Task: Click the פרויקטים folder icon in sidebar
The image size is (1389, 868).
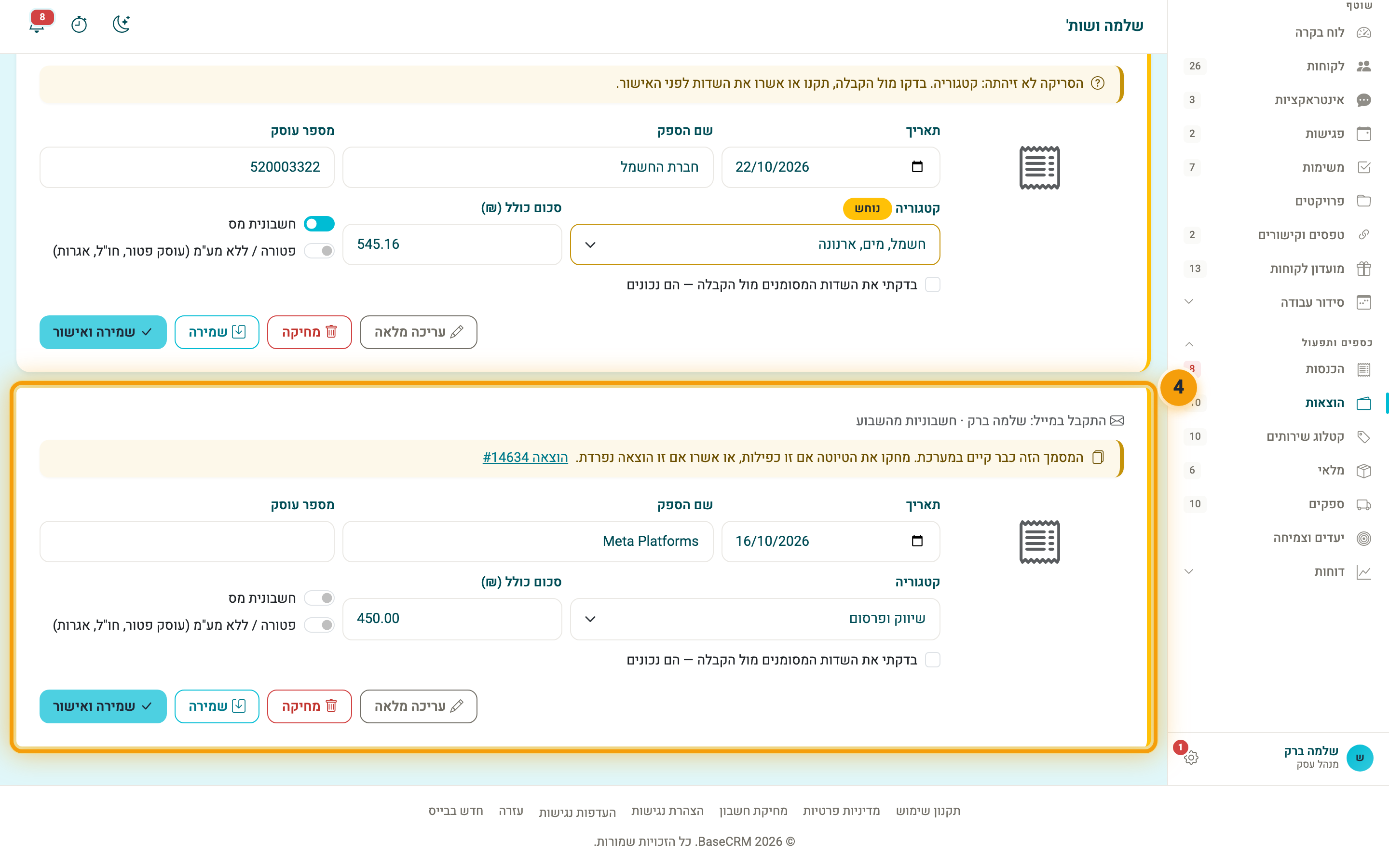Action: click(1364, 201)
